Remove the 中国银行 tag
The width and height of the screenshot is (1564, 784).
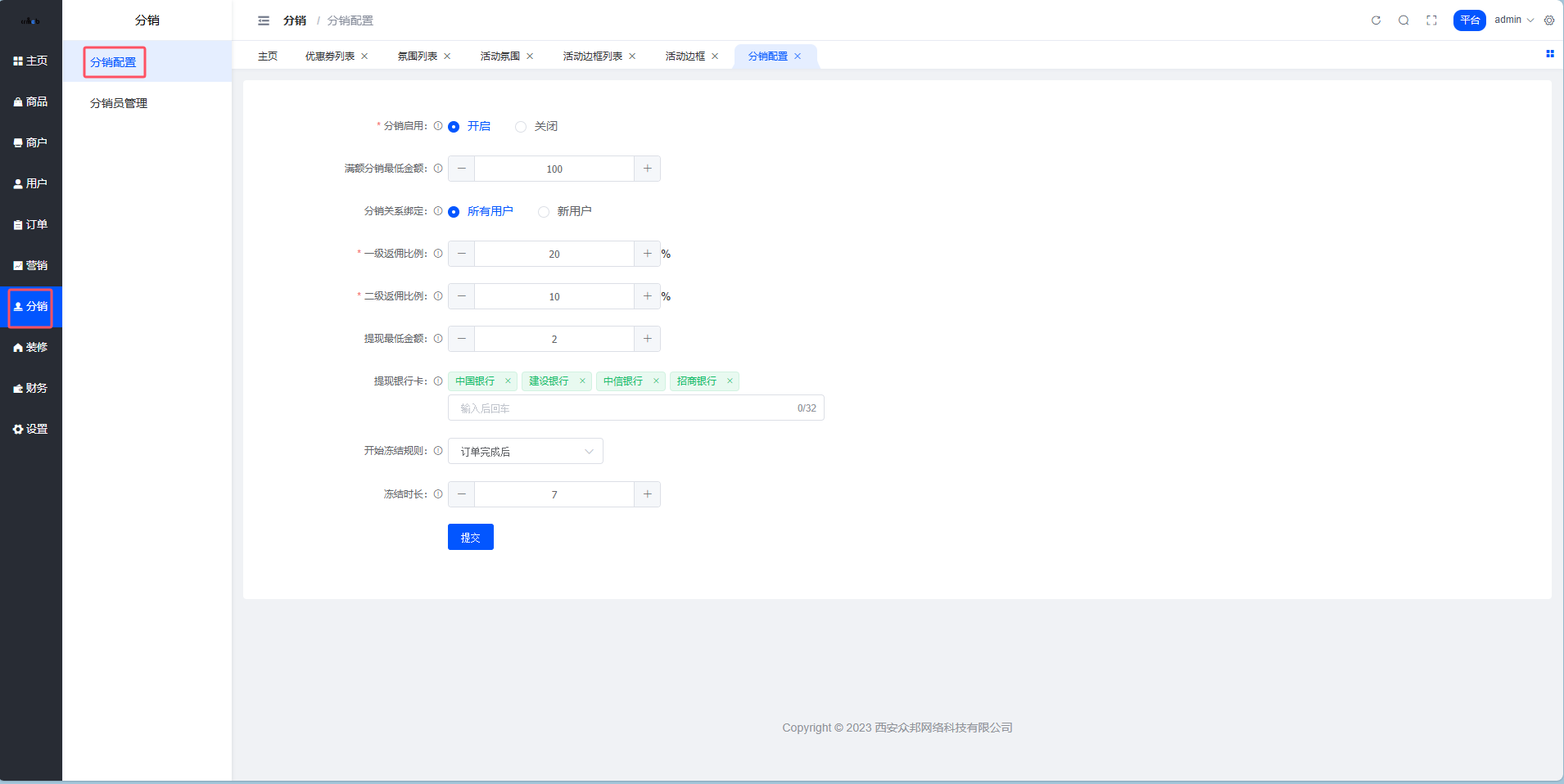point(508,381)
